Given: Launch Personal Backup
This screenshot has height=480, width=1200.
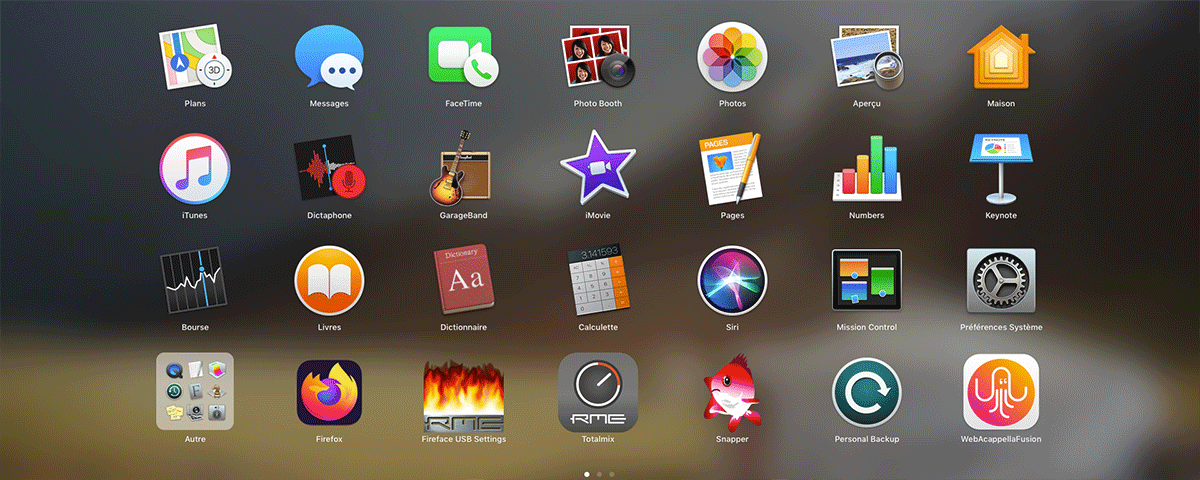Looking at the screenshot, I should click(x=866, y=393).
